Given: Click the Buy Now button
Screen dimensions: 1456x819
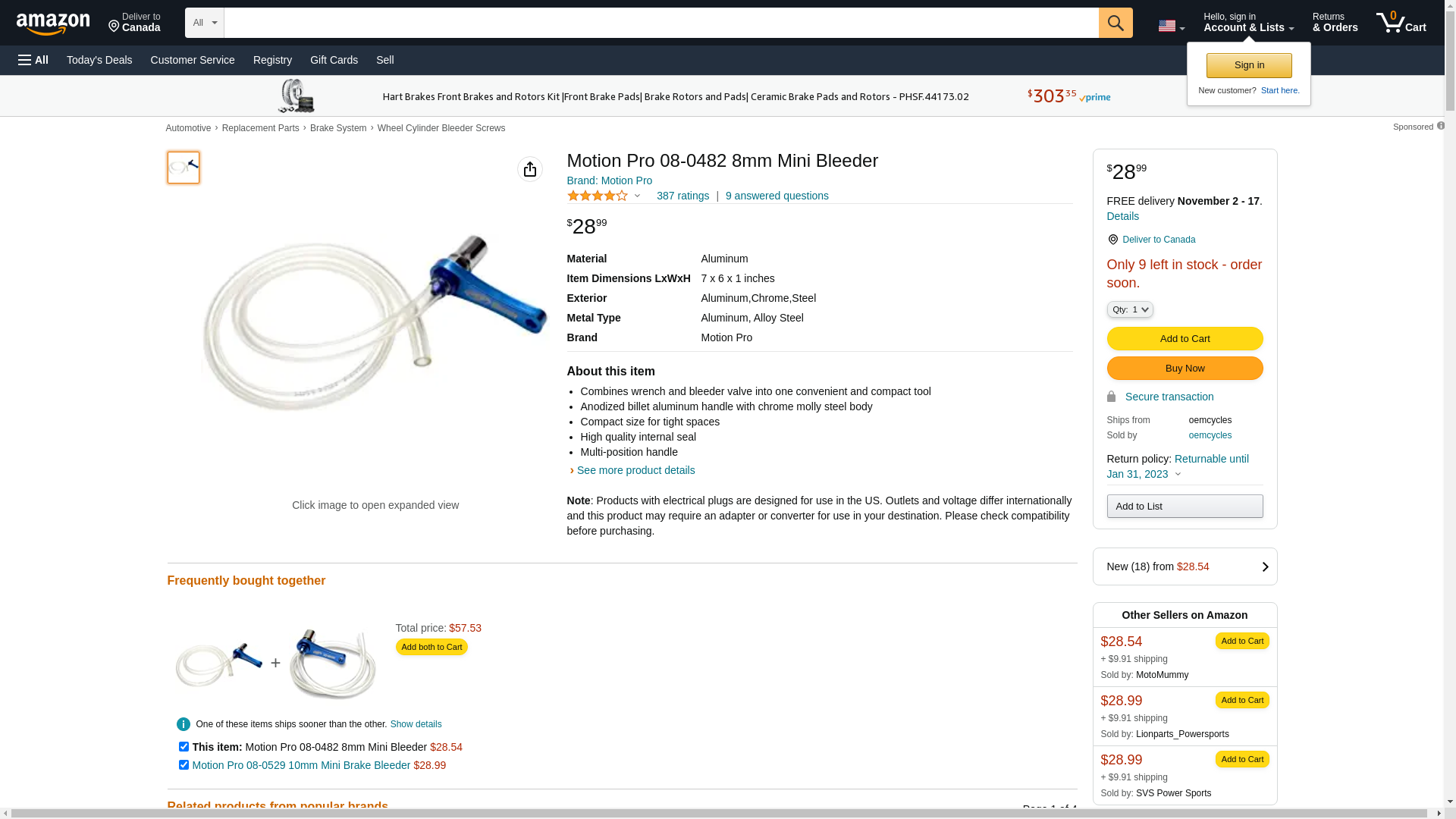Looking at the screenshot, I should click(1185, 369).
